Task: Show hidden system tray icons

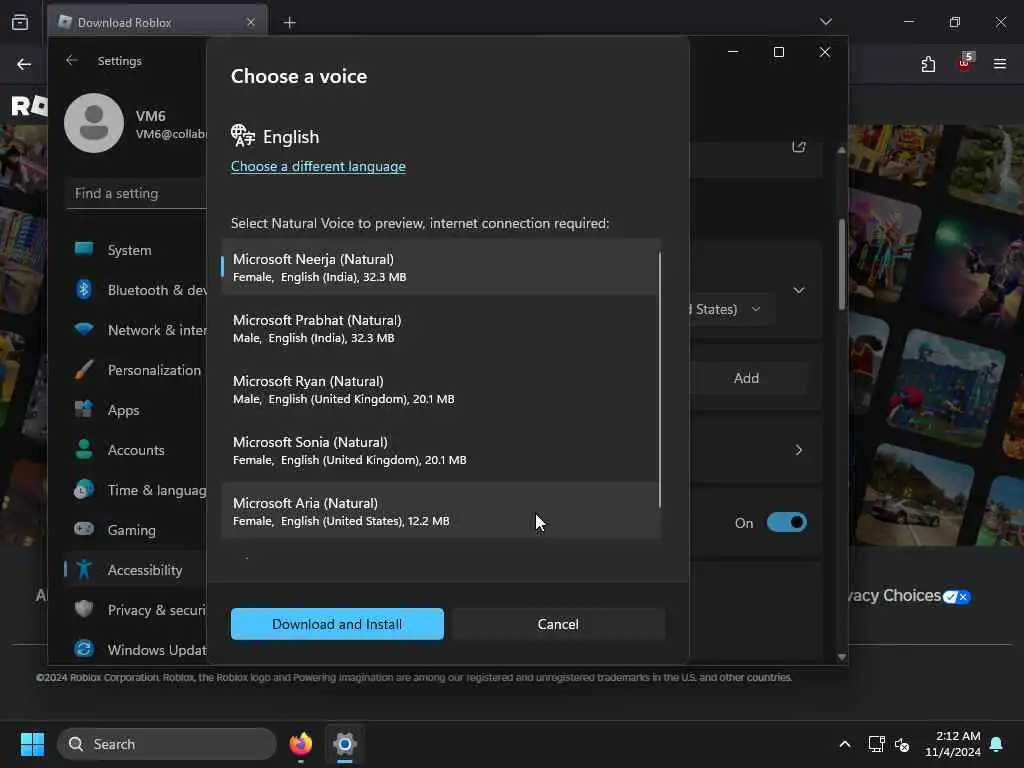Action: click(x=844, y=744)
